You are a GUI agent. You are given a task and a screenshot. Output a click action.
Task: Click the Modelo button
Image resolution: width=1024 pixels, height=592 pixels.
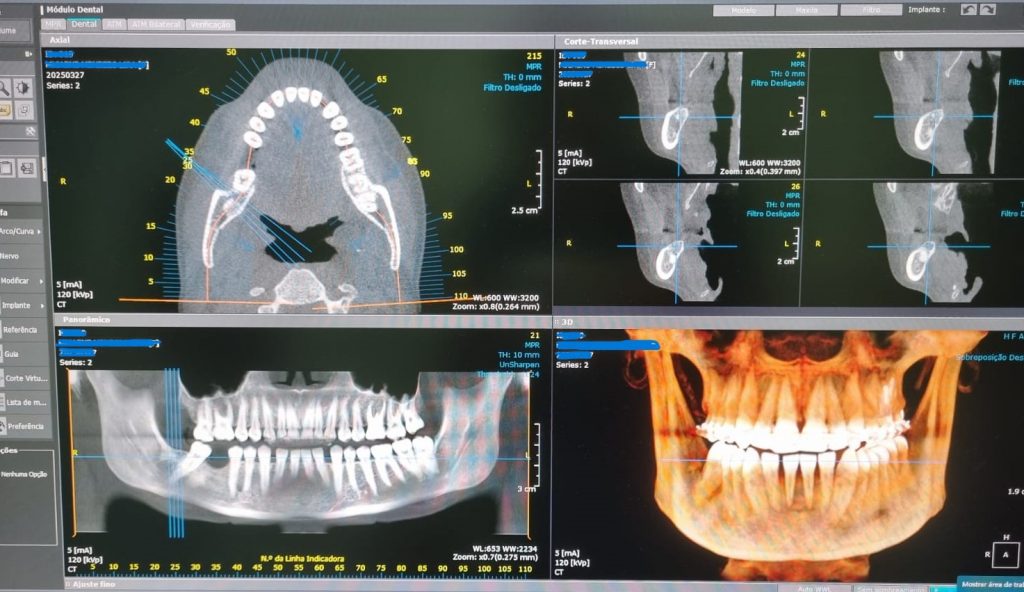coord(743,10)
